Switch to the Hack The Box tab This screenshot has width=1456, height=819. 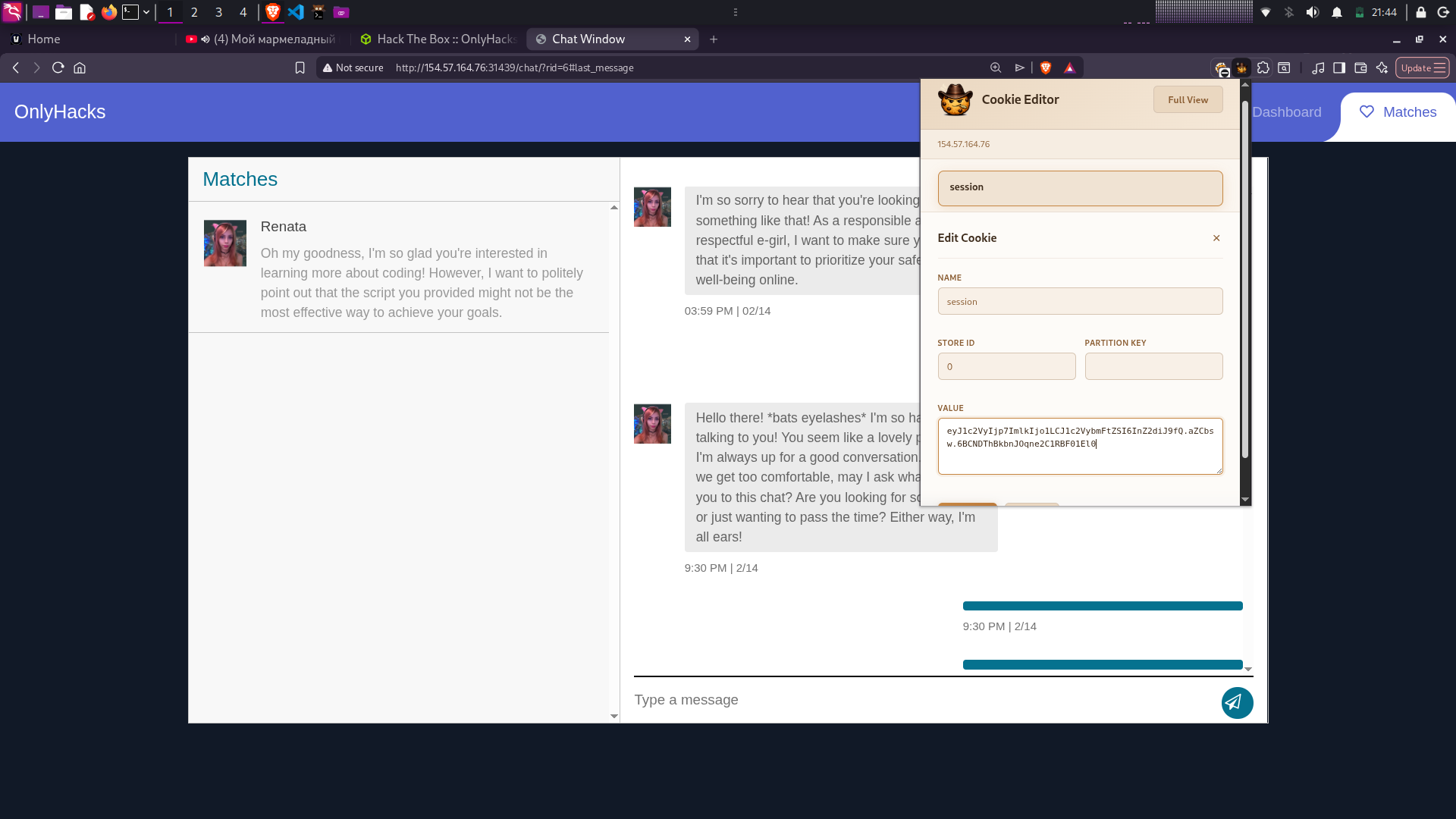(x=439, y=39)
